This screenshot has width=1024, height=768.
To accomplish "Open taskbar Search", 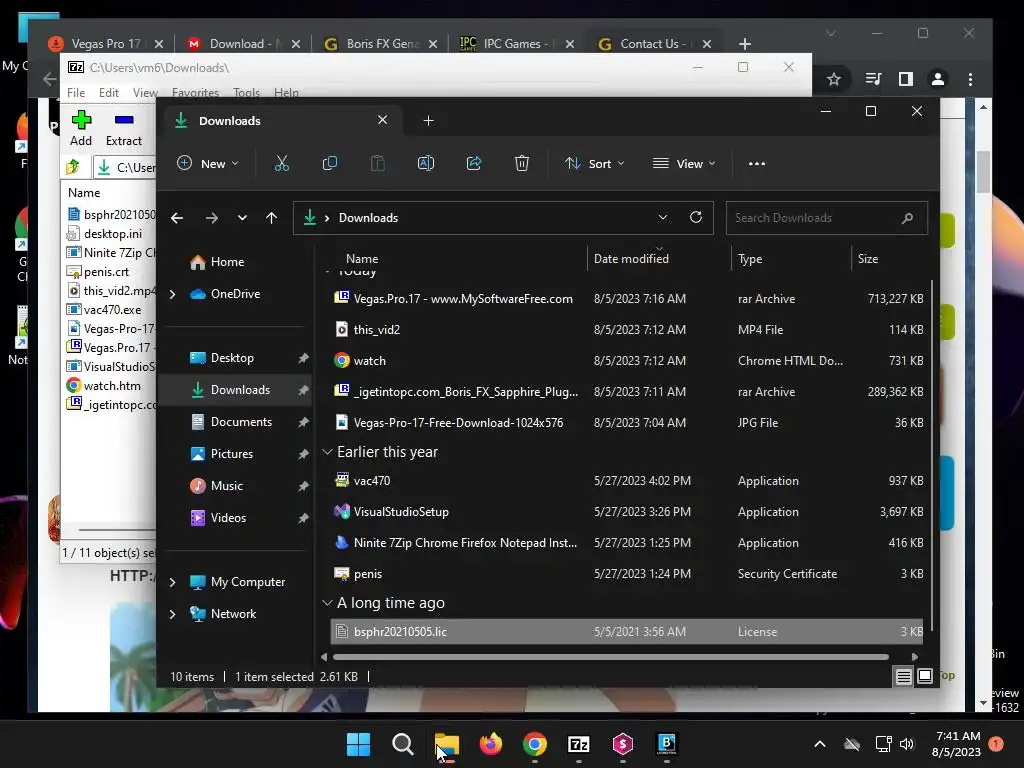I will (x=402, y=744).
